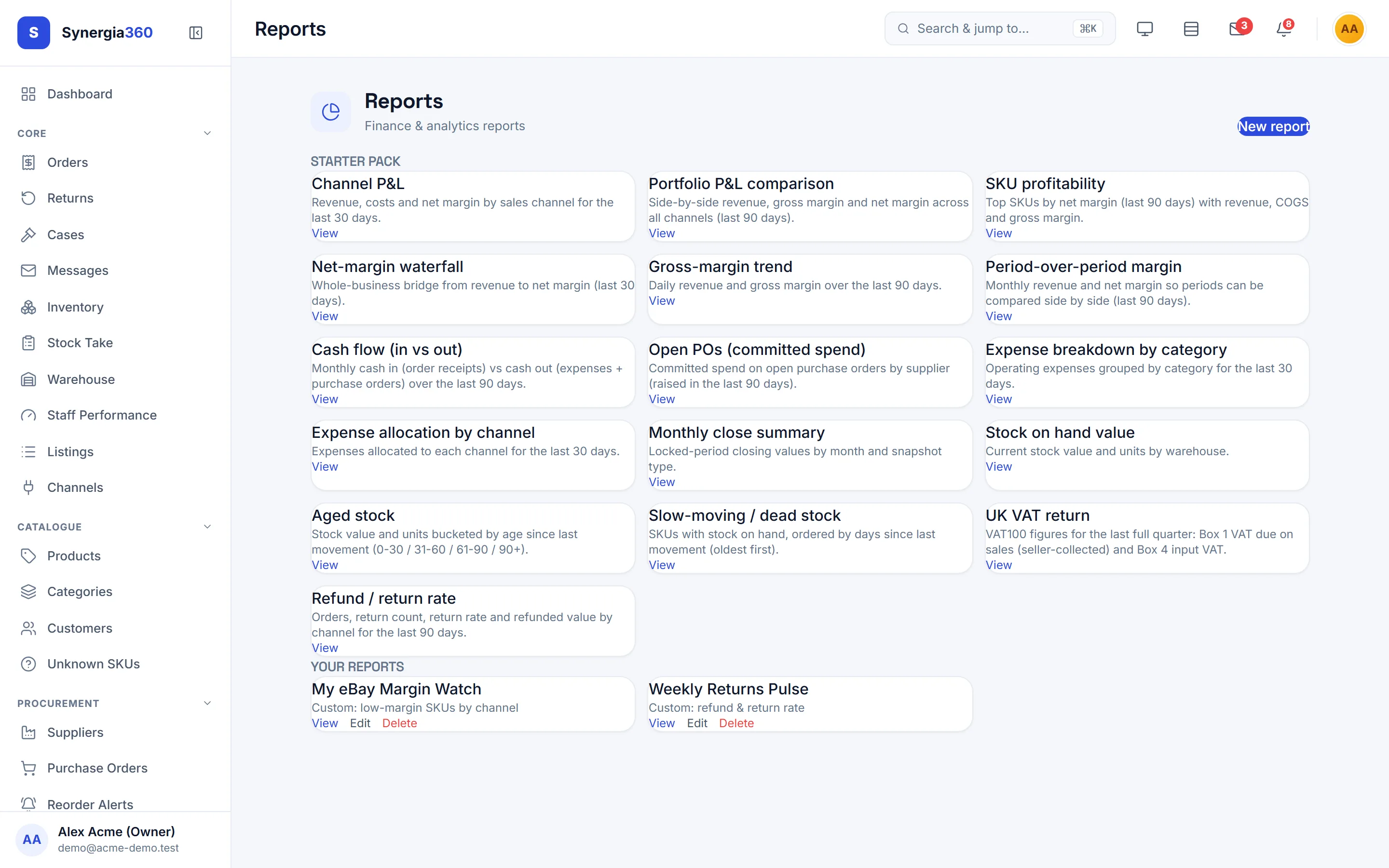Image resolution: width=1389 pixels, height=868 pixels.
Task: Click the Reports pie chart icon
Action: pyautogui.click(x=330, y=111)
